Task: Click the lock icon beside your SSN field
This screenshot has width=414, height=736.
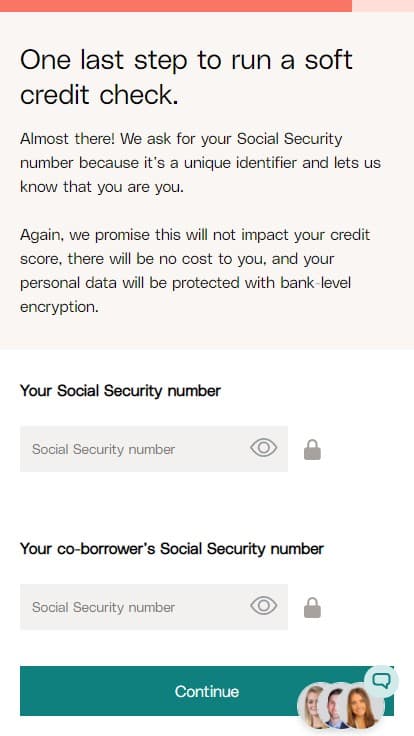Action: coord(313,449)
